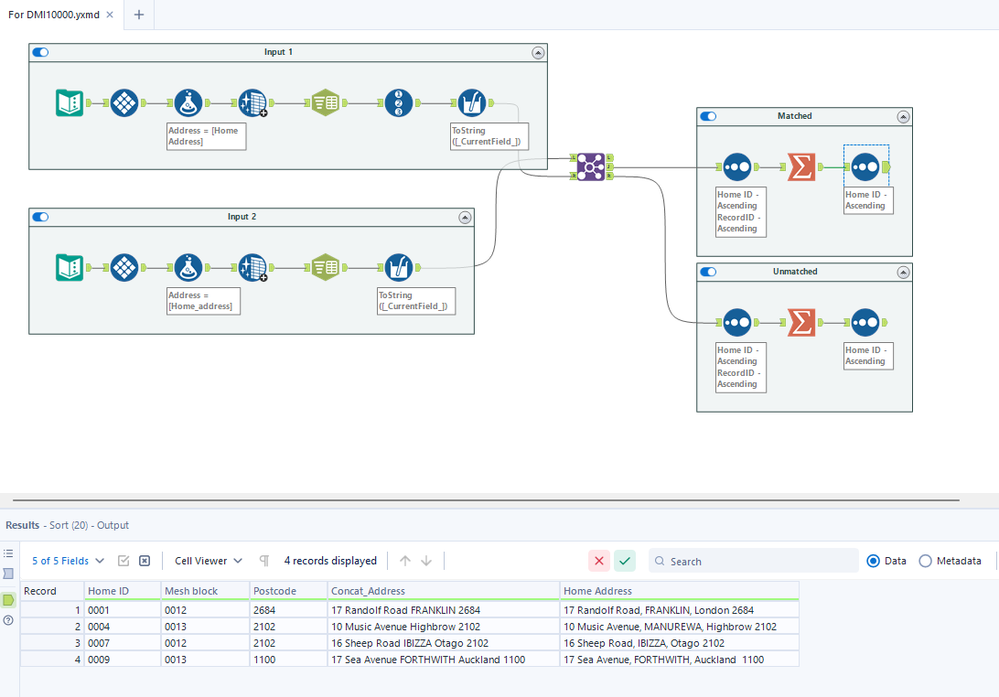Select the Formula tool in Input 2

188,268
